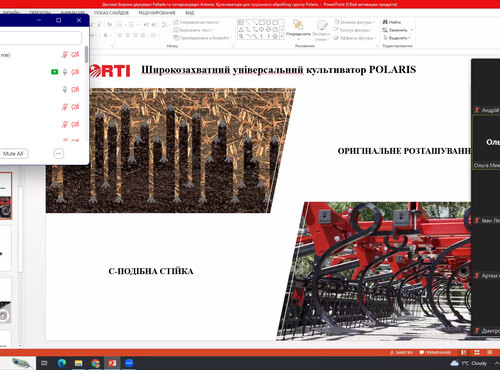Open Выровнять текст dropdown
This screenshot has height=370, width=500.
(193, 30)
